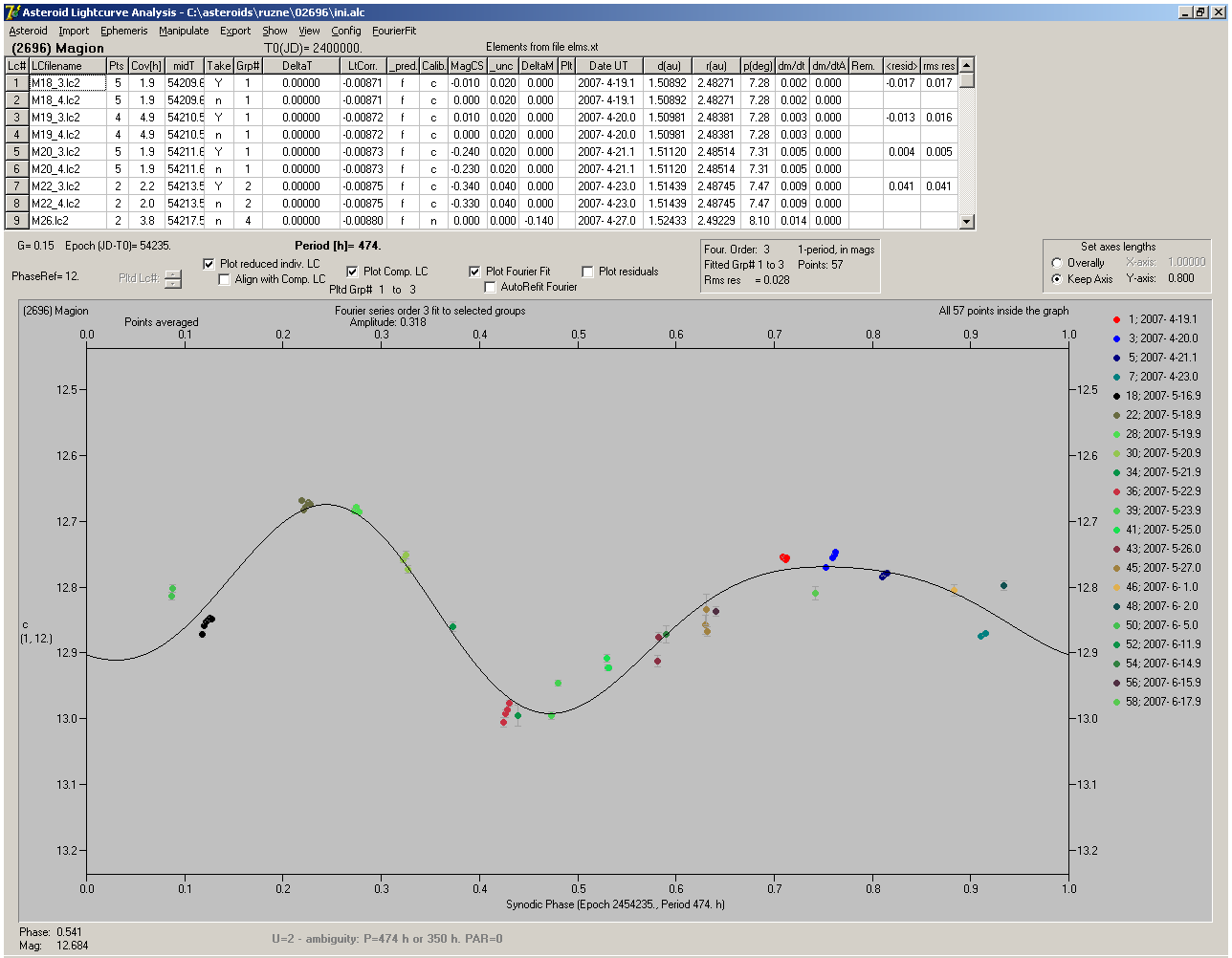Click the G= 0.15 parameter text
This screenshot has height=958, width=1232.
[x=35, y=246]
